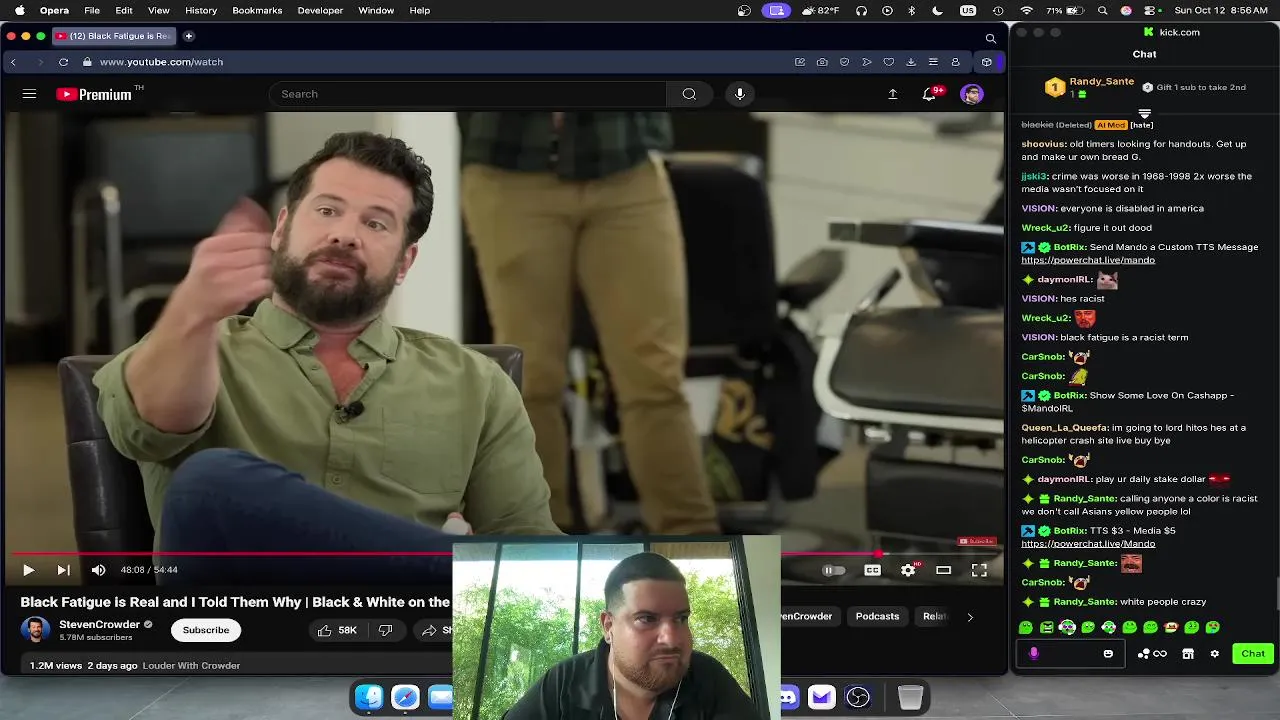Open emoji picker smiley in Kick chat
Screen dimensions: 1280x720
(x=1108, y=654)
